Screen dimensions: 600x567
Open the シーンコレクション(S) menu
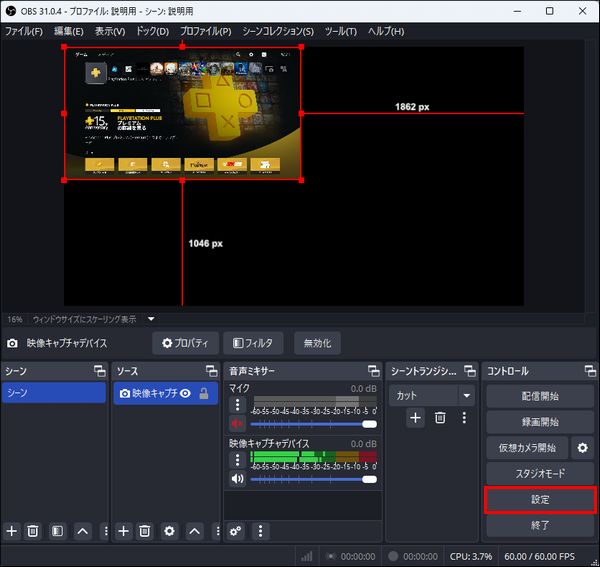278,31
